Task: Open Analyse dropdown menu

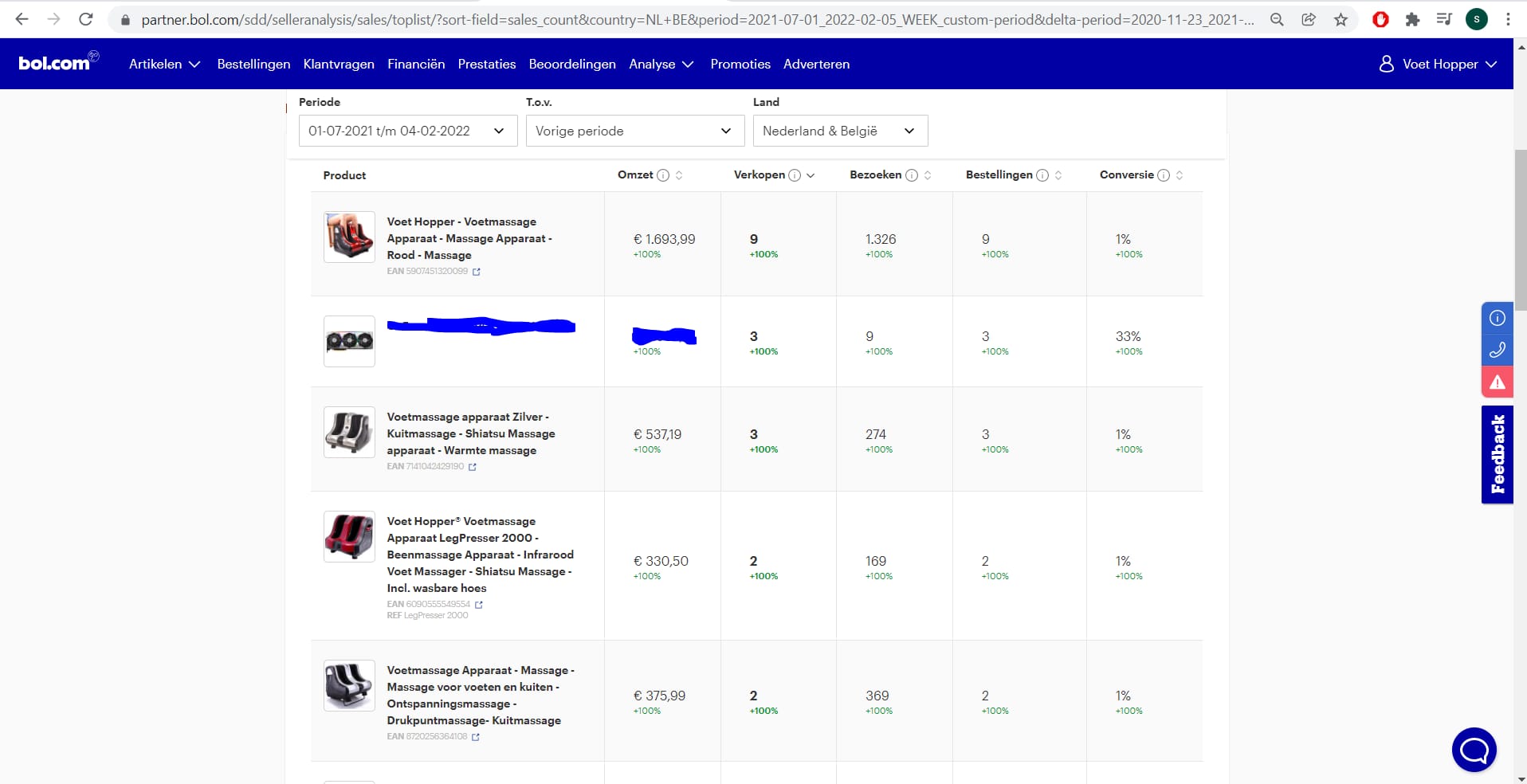Action: click(x=661, y=64)
